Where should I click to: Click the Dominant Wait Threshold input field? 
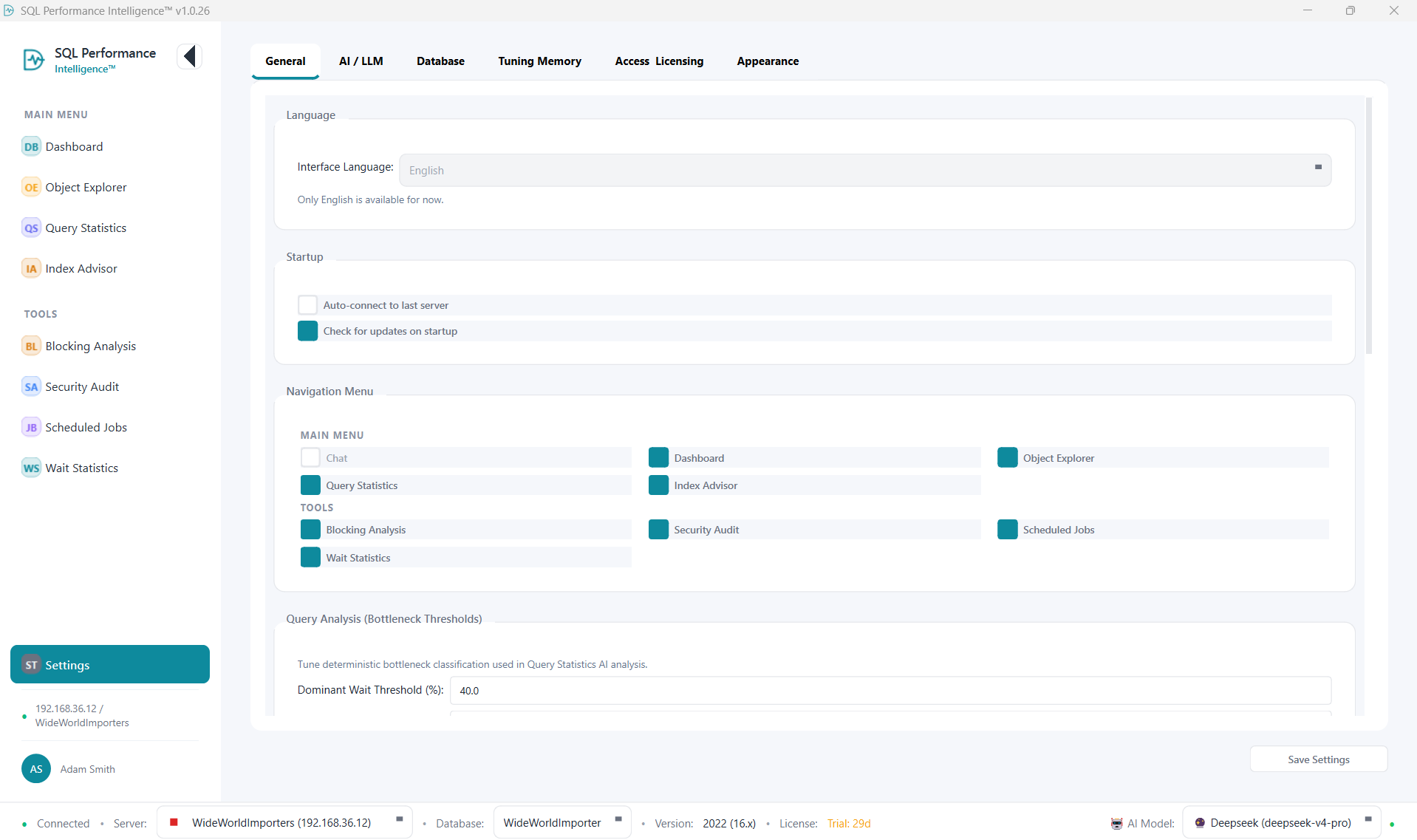pyautogui.click(x=890, y=691)
